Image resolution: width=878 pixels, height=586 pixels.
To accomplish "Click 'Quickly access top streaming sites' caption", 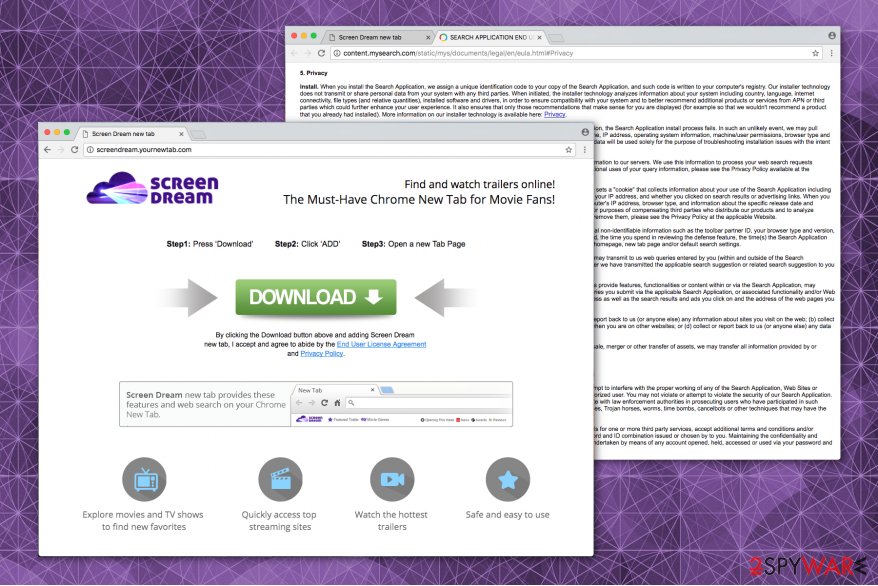I will click(x=279, y=521).
